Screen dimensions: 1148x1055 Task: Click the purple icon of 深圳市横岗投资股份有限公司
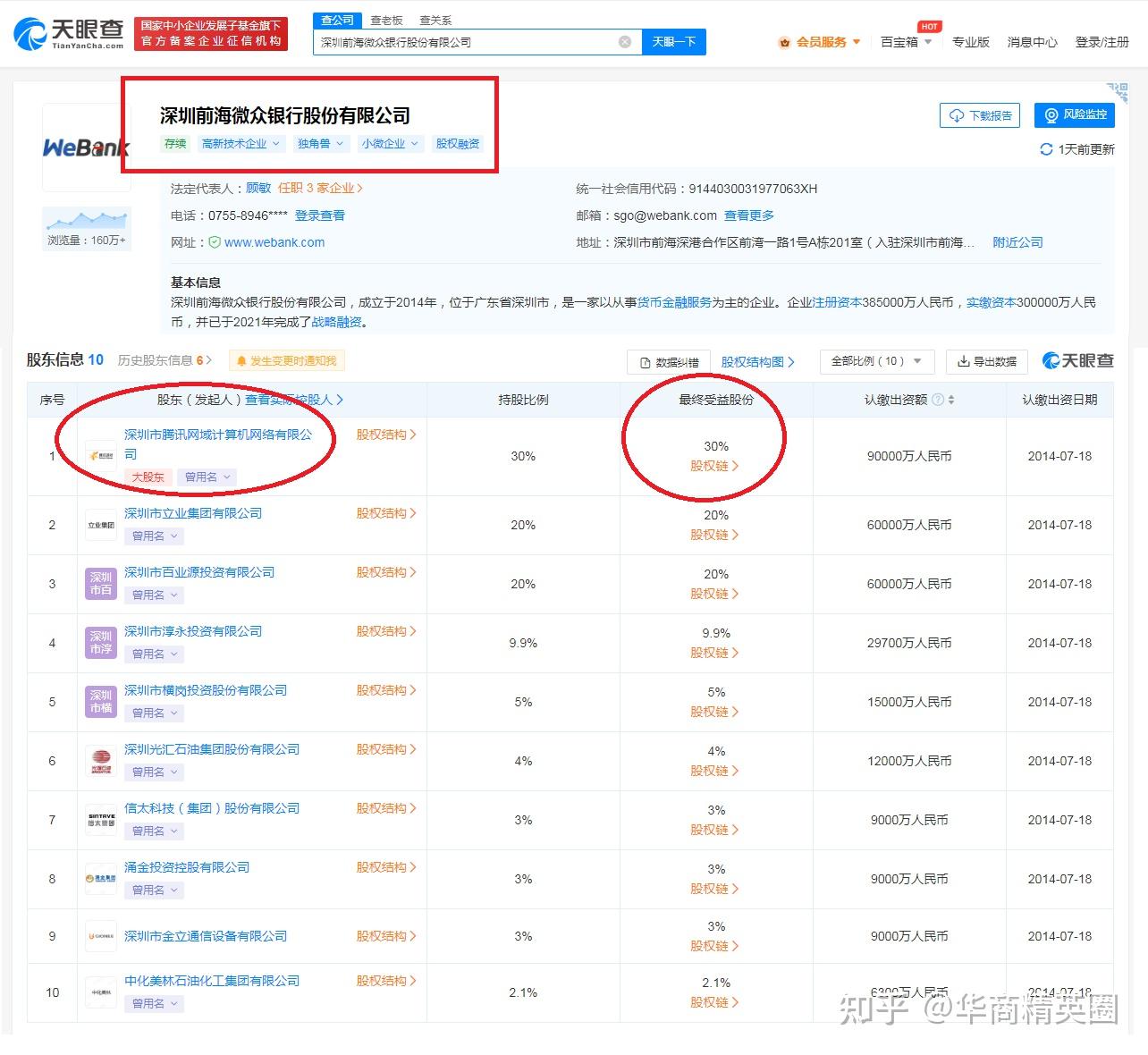coord(101,702)
